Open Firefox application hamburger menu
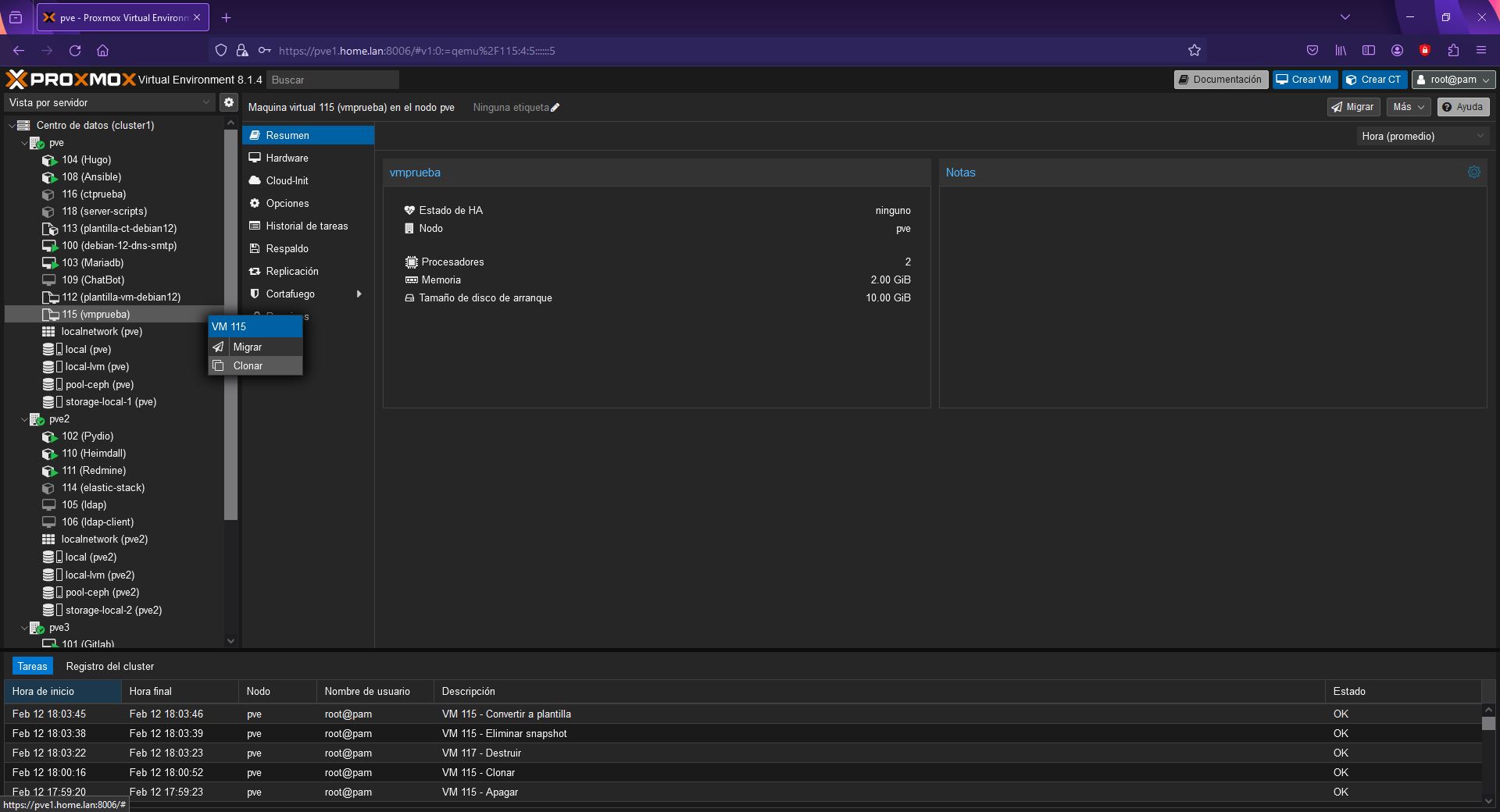Image resolution: width=1500 pixels, height=812 pixels. pyautogui.click(x=1480, y=51)
